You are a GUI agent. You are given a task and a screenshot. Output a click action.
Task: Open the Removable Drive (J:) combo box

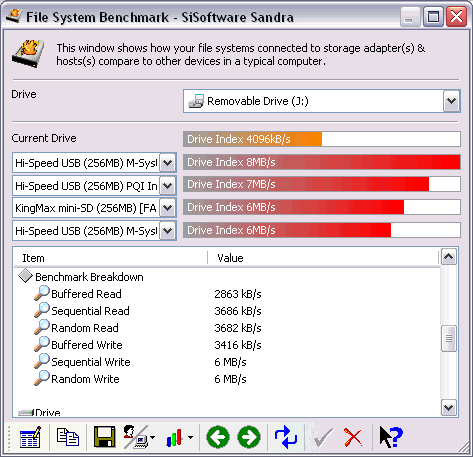coord(322,101)
